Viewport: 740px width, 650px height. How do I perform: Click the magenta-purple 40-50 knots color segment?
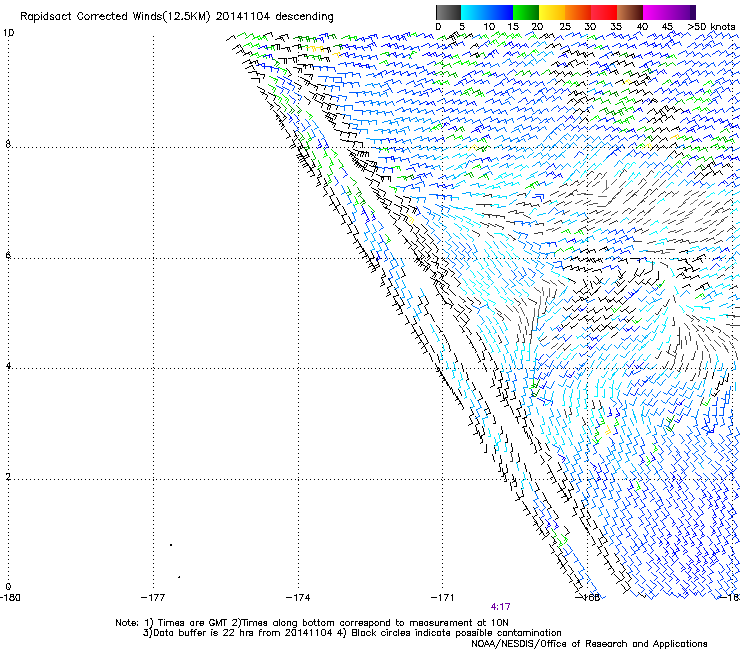pyautogui.click(x=669, y=12)
